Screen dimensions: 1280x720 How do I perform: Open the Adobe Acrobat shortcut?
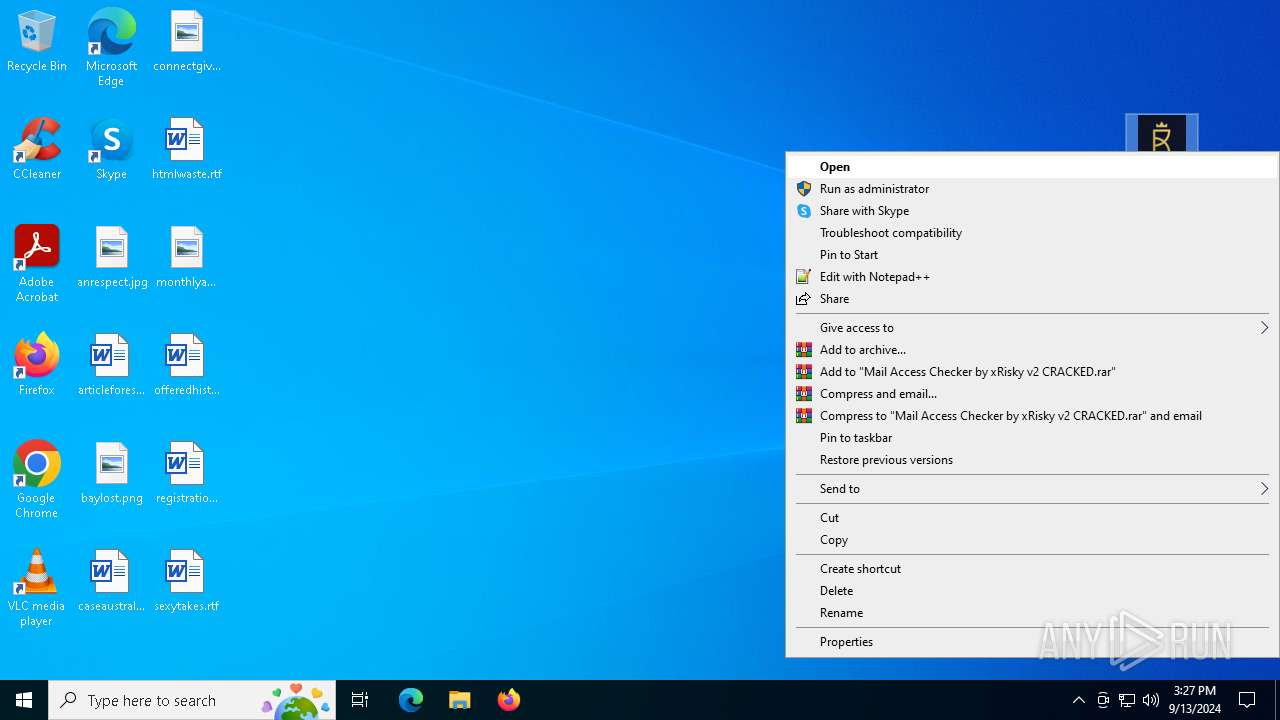(x=37, y=264)
